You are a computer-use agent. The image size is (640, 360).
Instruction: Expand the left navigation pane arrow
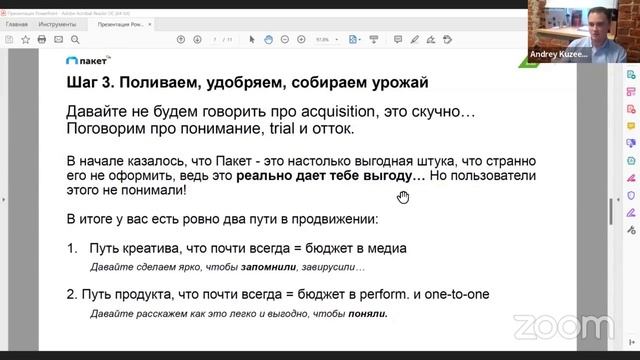3,200
